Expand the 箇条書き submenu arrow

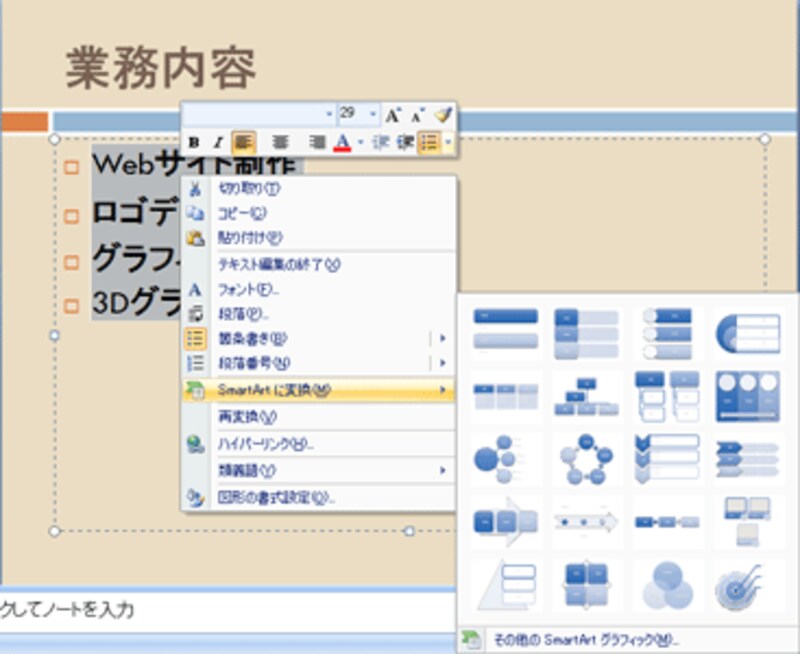pos(442,338)
